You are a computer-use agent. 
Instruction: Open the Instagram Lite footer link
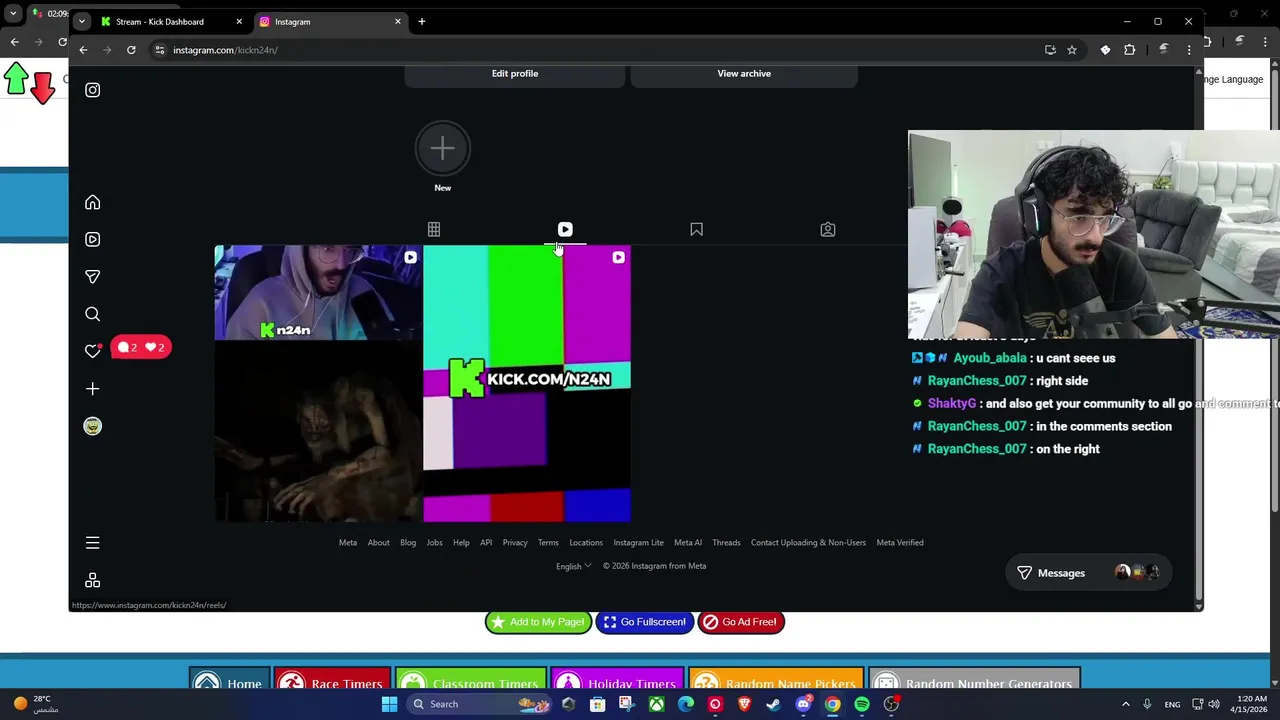[638, 543]
